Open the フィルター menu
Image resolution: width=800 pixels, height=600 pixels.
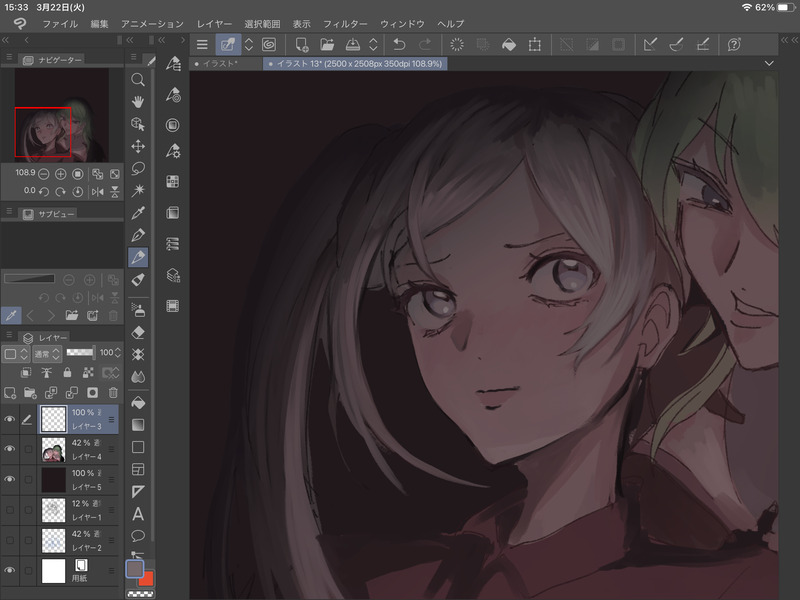[345, 24]
